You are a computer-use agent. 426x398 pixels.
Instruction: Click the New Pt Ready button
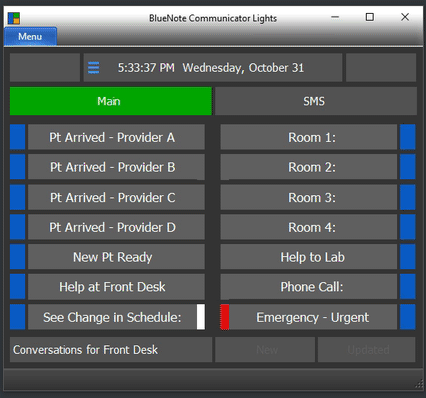click(116, 257)
